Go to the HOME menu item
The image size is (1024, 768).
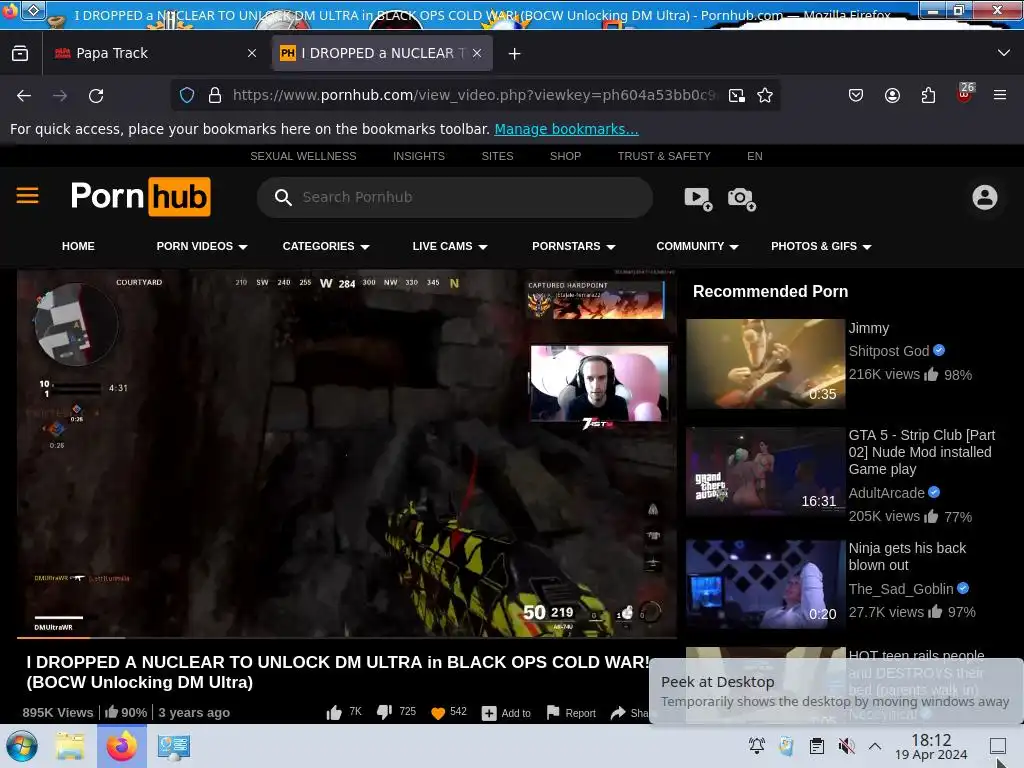[x=78, y=246]
